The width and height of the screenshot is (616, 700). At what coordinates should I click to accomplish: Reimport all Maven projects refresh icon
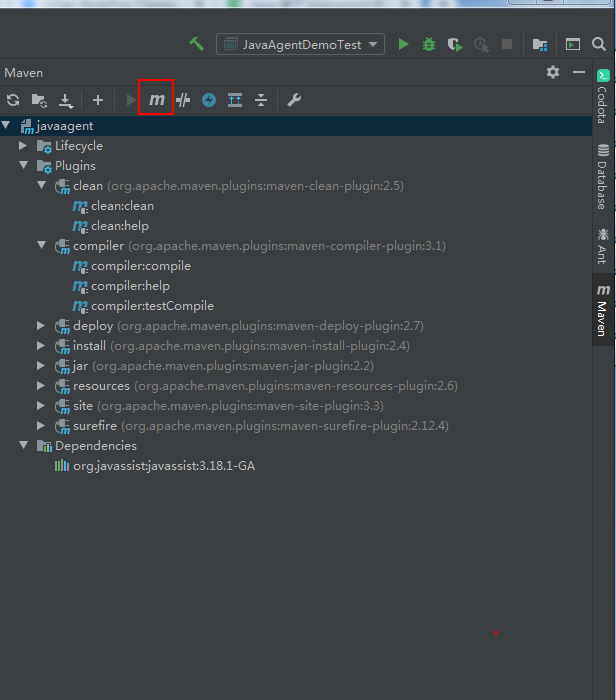(x=13, y=100)
